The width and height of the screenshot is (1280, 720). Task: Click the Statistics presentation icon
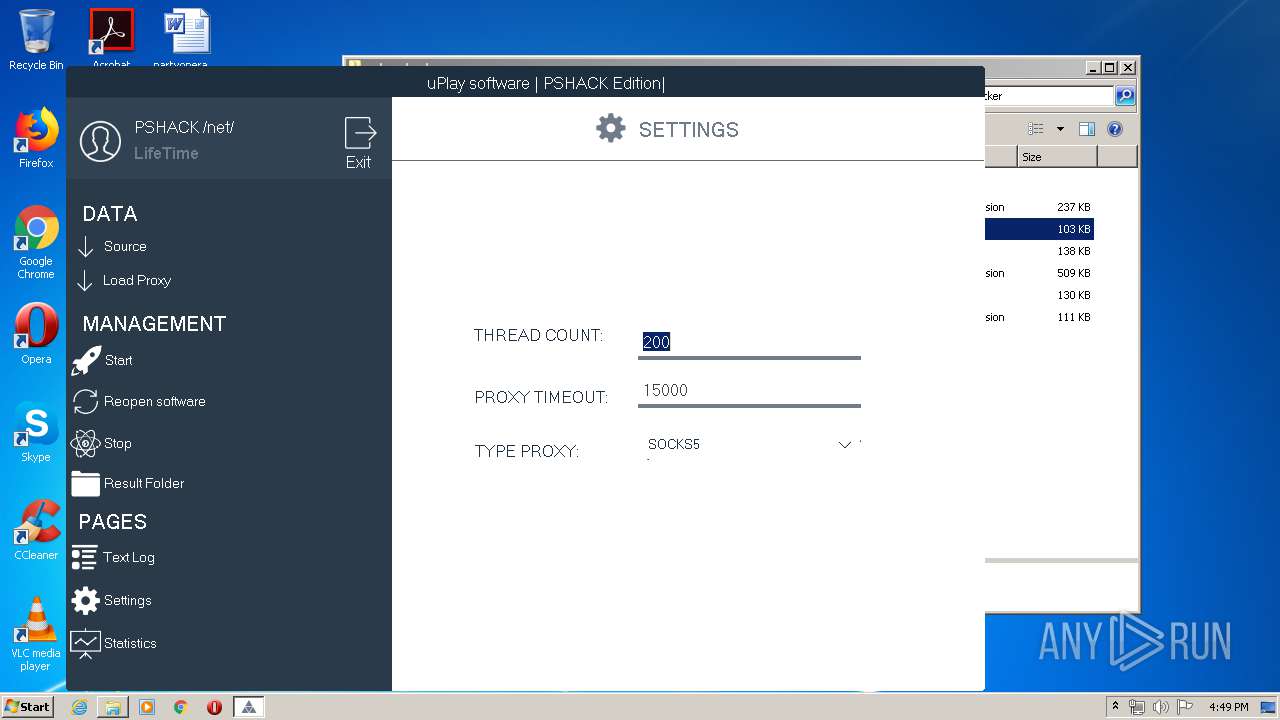click(x=85, y=644)
